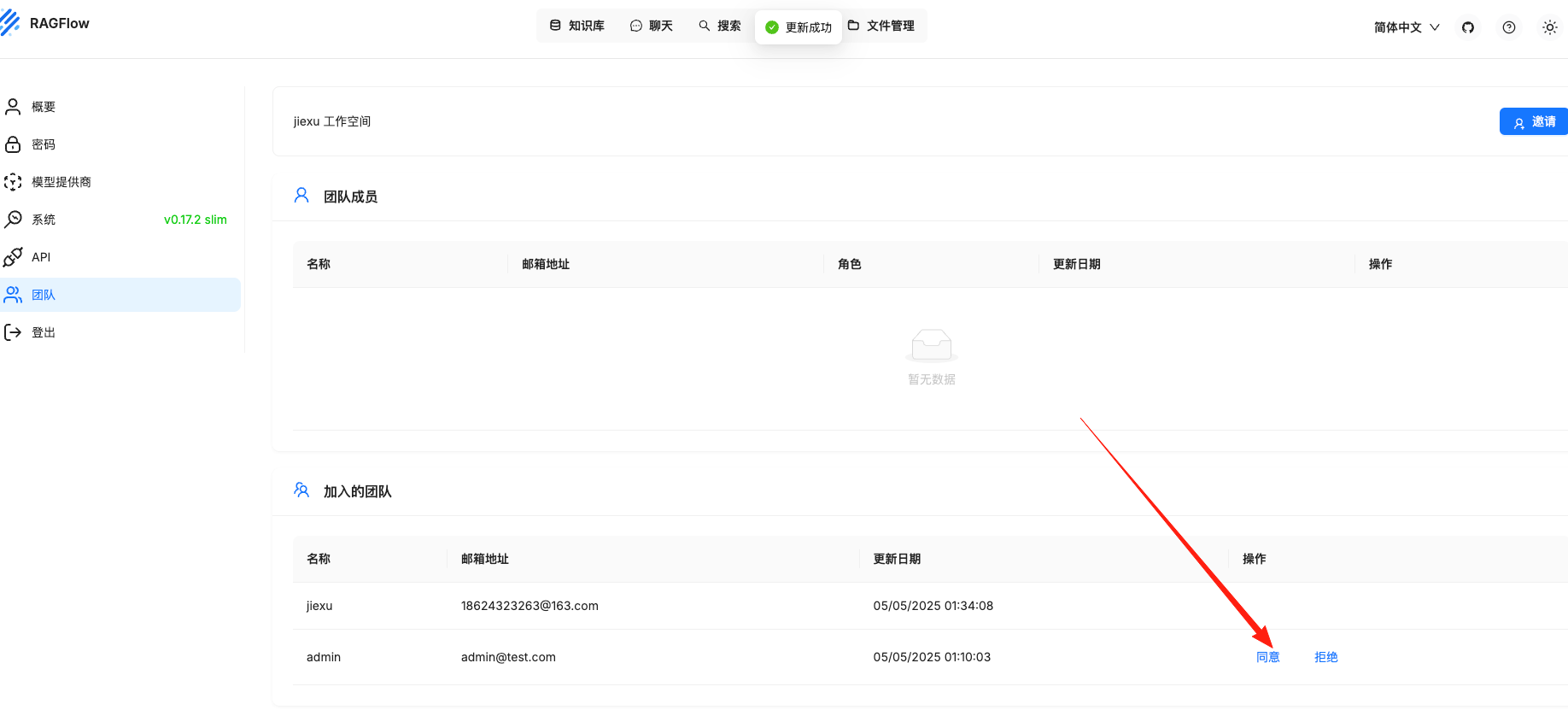Open the 文件管理 file management tab
The image size is (1568, 710).
pyautogui.click(x=881, y=26)
